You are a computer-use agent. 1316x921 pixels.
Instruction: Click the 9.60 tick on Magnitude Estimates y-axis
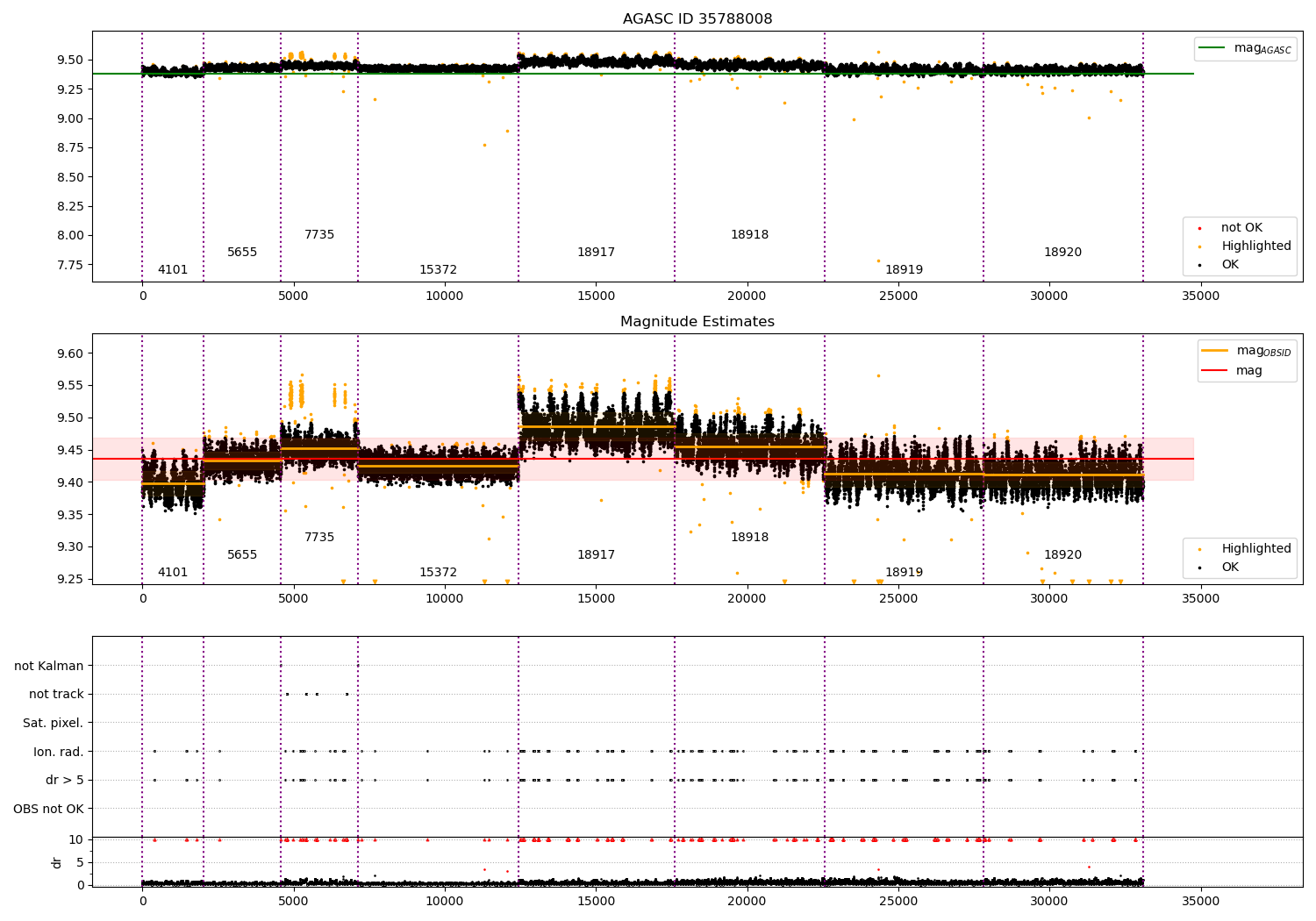(x=70, y=353)
